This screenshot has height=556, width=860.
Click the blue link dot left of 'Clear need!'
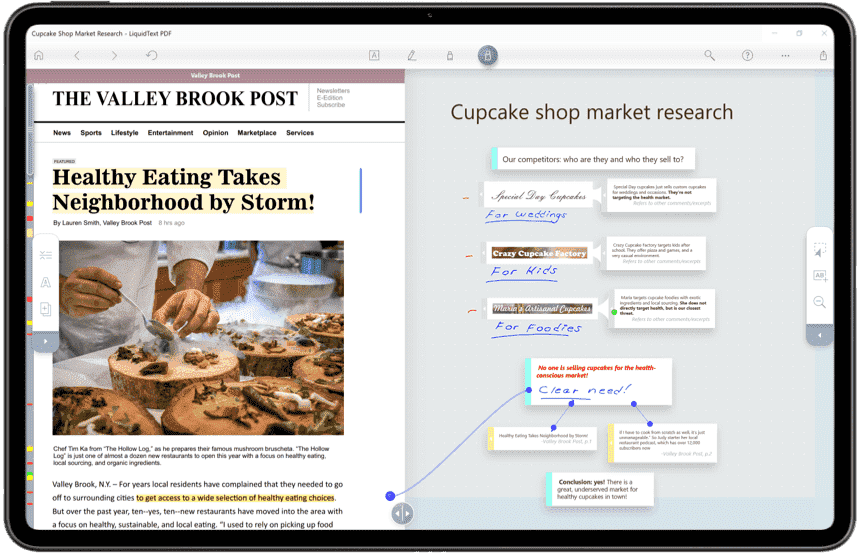(529, 390)
